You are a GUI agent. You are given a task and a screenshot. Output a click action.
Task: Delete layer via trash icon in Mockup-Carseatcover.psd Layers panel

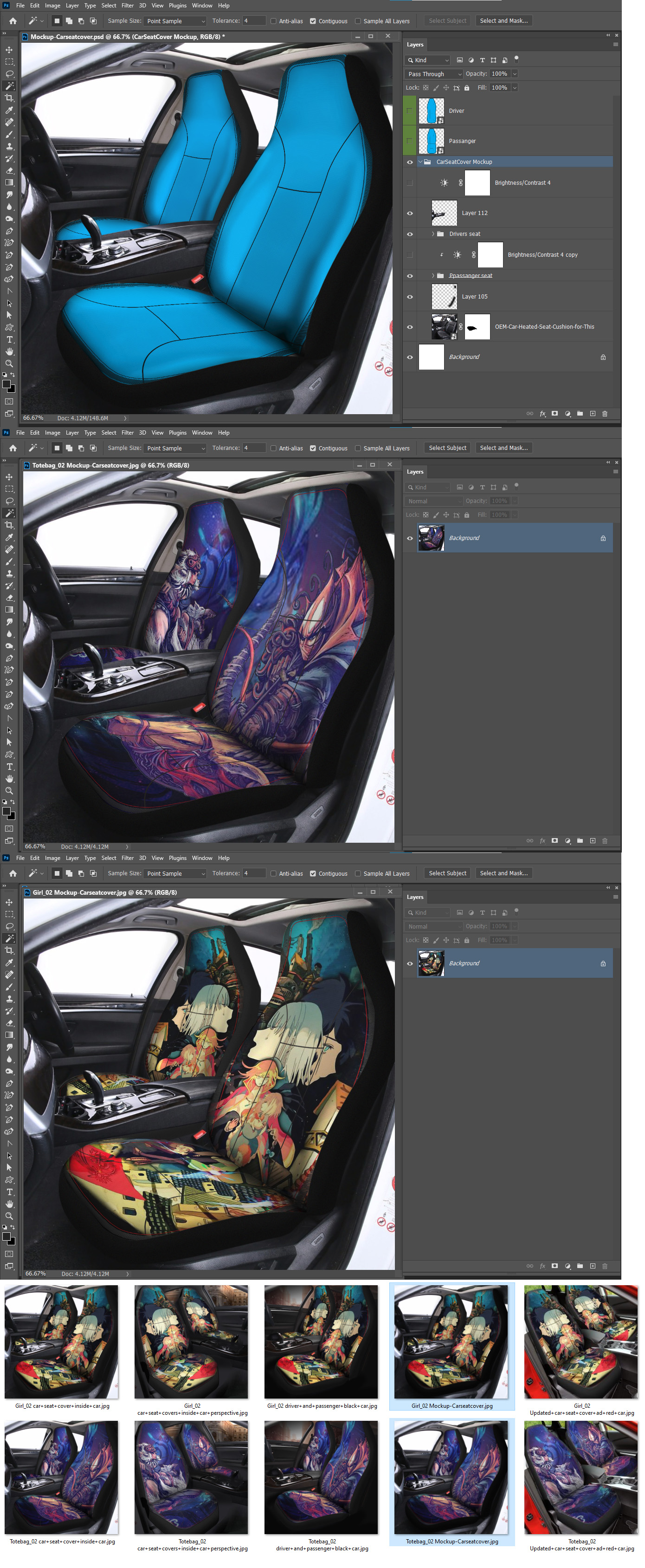click(605, 414)
